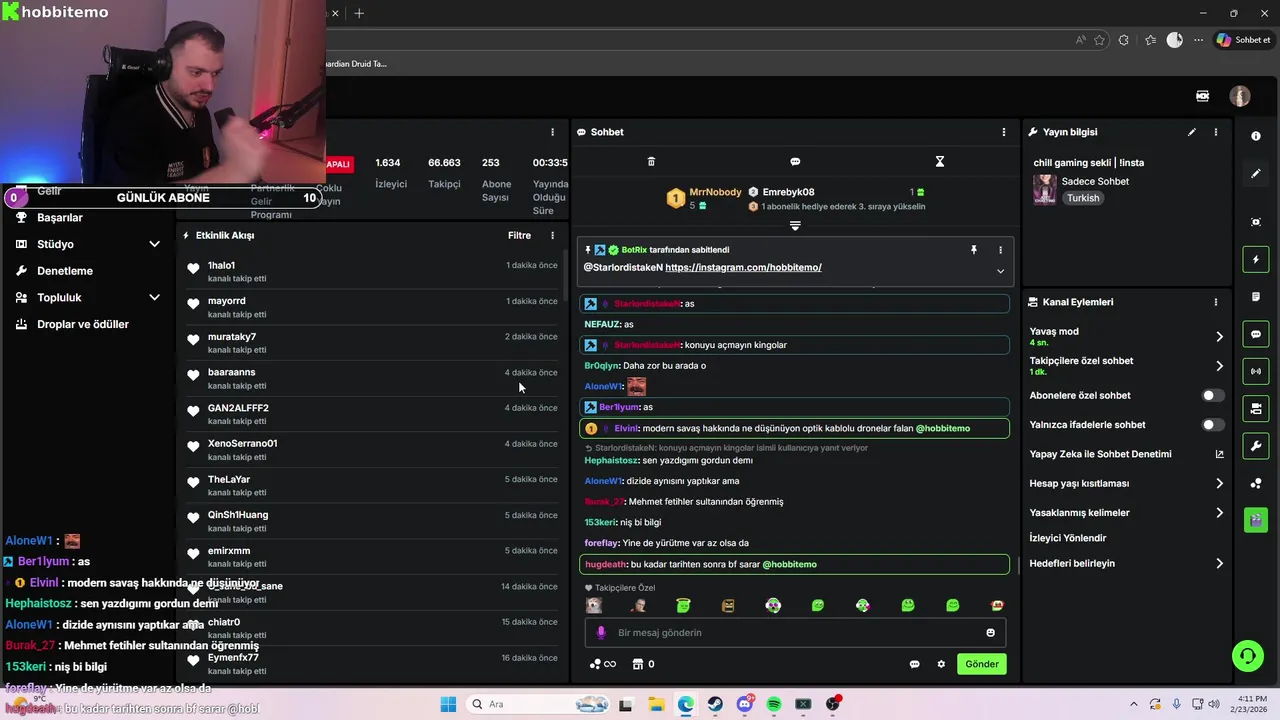Click the hourglass icon in chat toolbar
This screenshot has height=720, width=1280.
pos(940,161)
